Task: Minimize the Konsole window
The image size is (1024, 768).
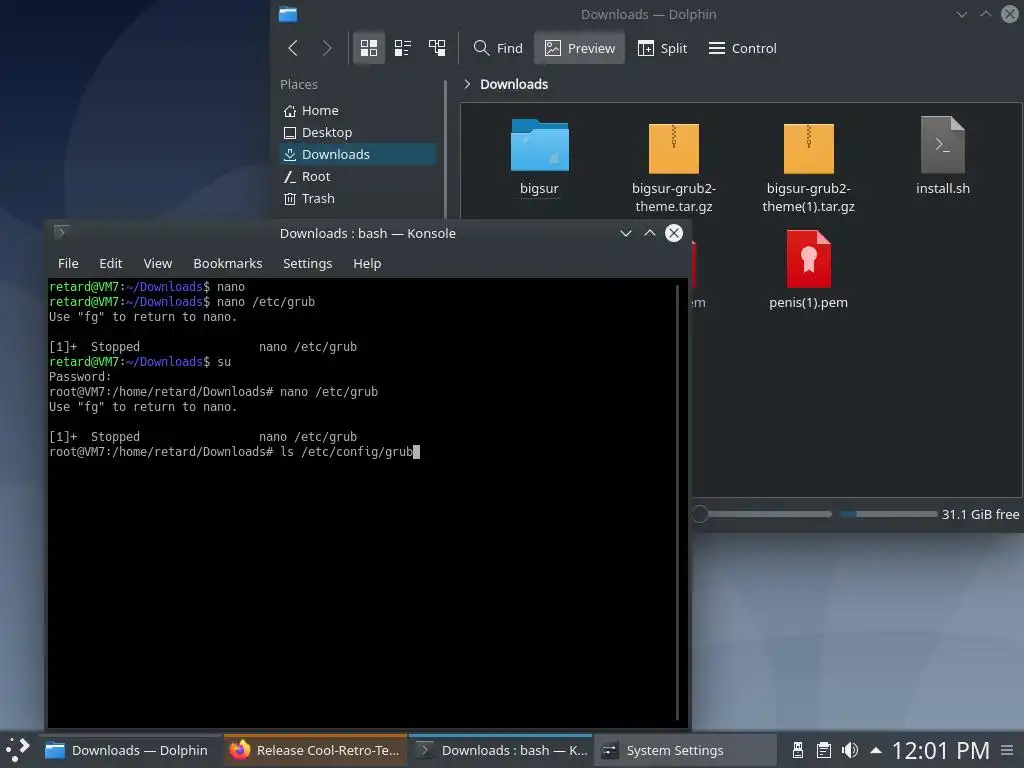Action: [626, 233]
